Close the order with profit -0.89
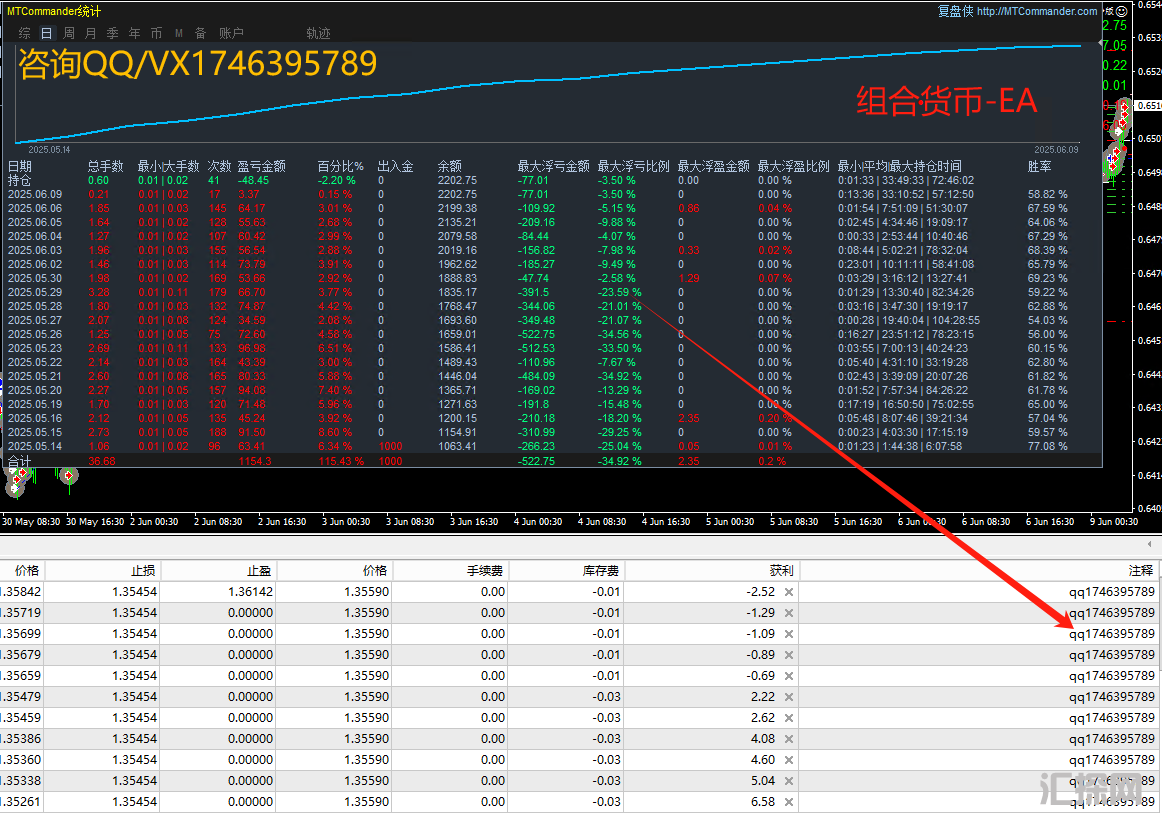The image size is (1162, 813). (788, 655)
